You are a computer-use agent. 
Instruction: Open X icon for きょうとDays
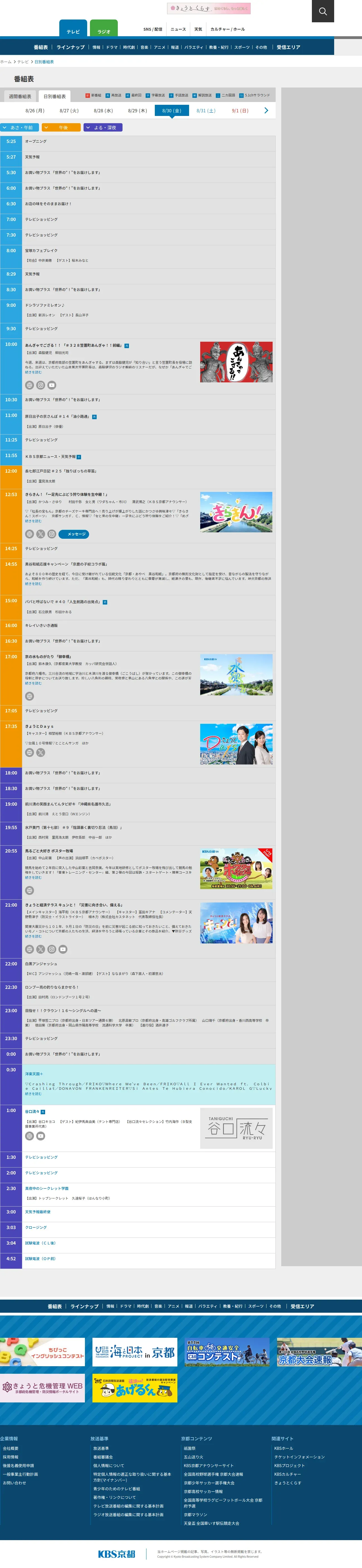40,752
